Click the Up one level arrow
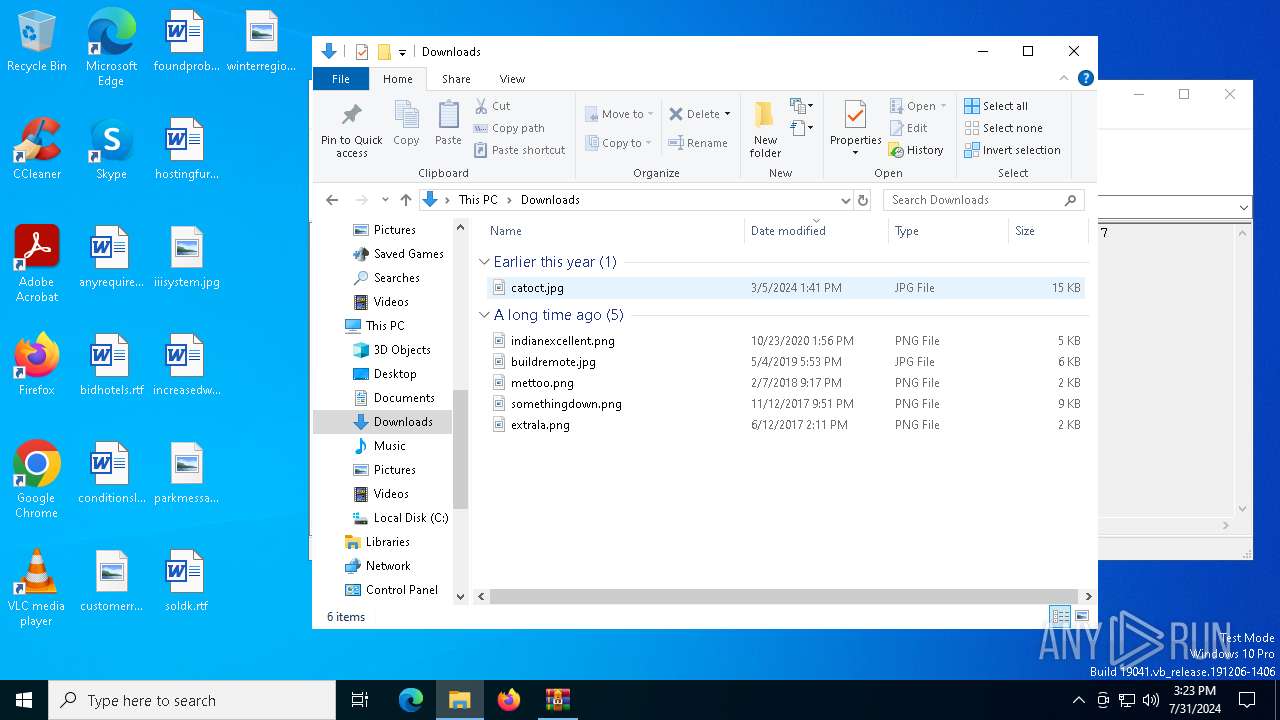This screenshot has width=1280, height=720. (405, 200)
